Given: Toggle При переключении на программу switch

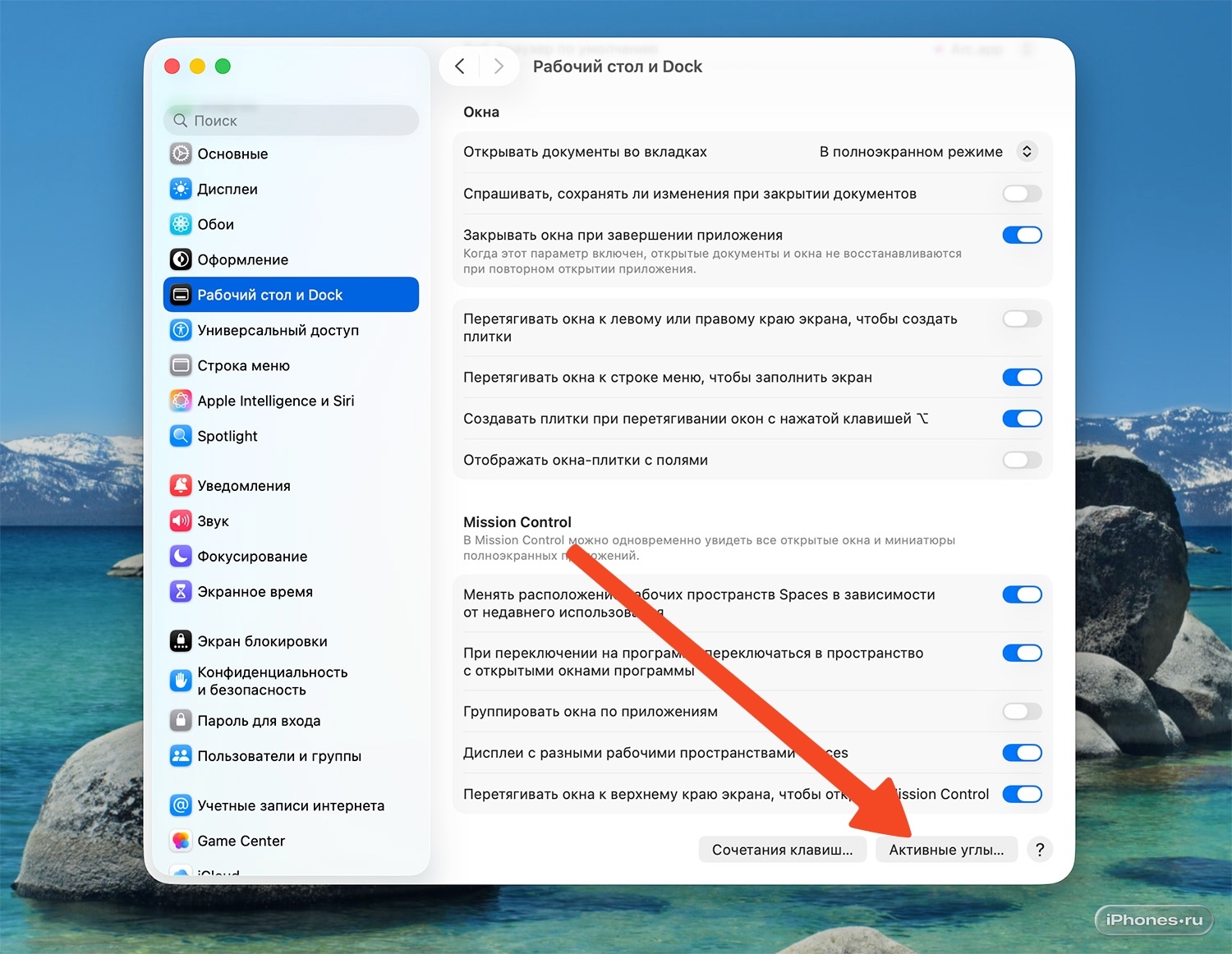Looking at the screenshot, I should (x=1022, y=653).
